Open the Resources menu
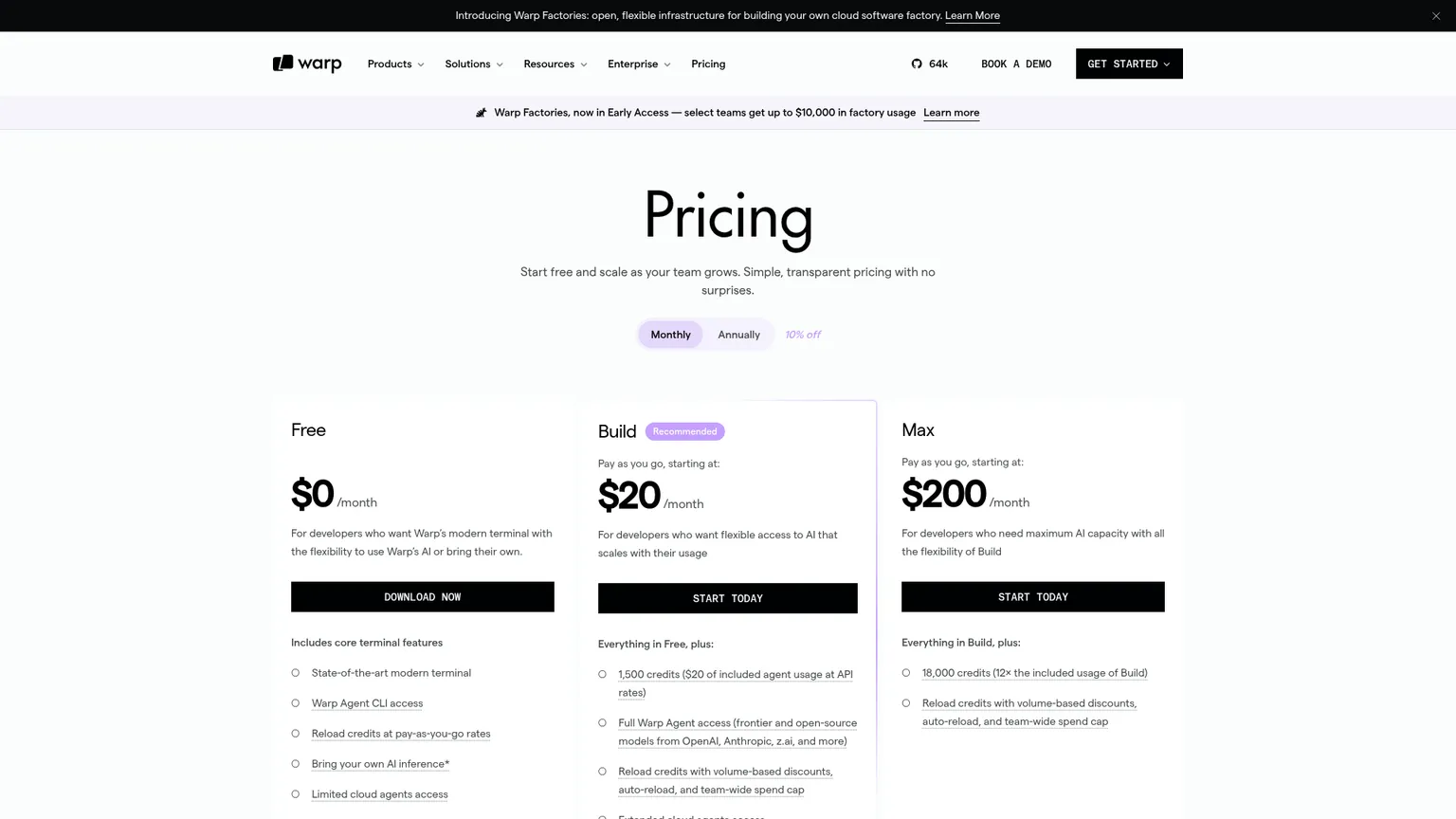 click(x=555, y=64)
